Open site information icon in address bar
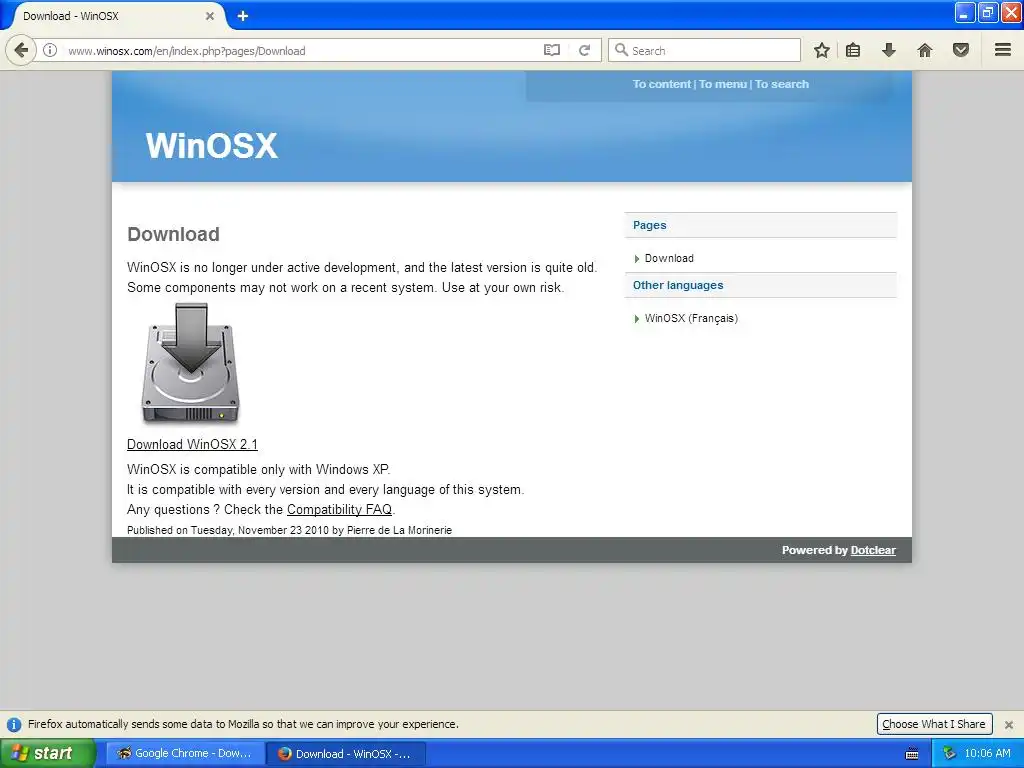 click(50, 50)
